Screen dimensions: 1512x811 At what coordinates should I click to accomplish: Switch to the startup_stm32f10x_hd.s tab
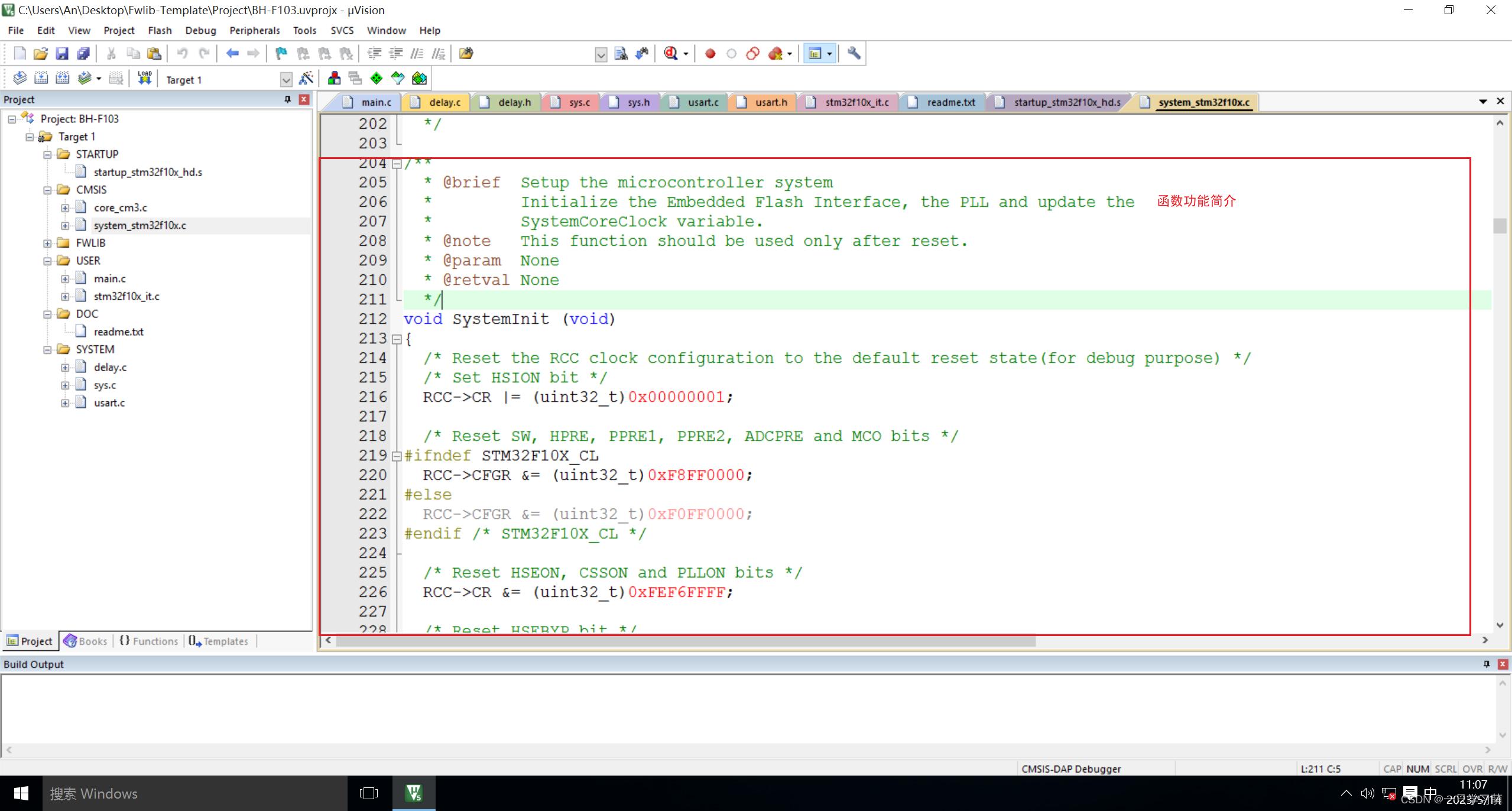click(x=1059, y=102)
